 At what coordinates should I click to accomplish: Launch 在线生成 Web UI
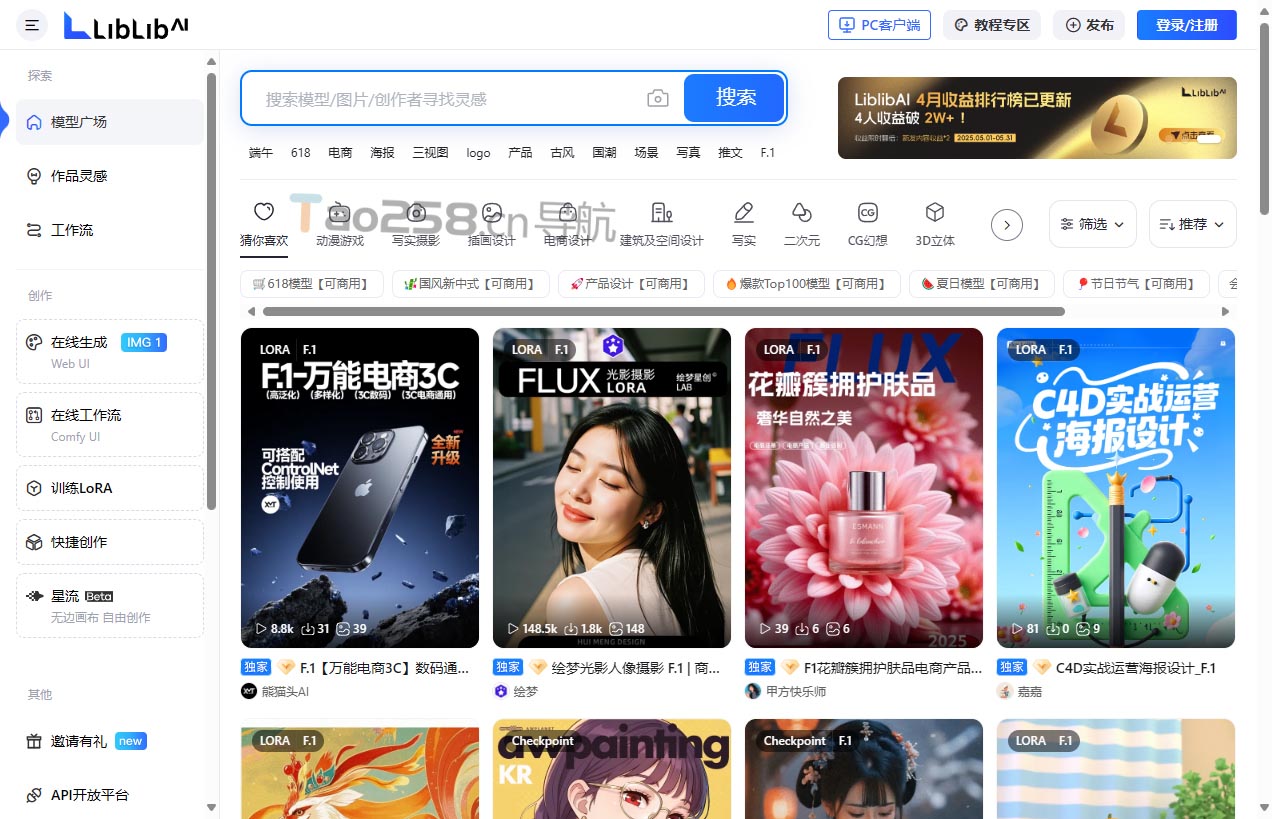(110, 351)
